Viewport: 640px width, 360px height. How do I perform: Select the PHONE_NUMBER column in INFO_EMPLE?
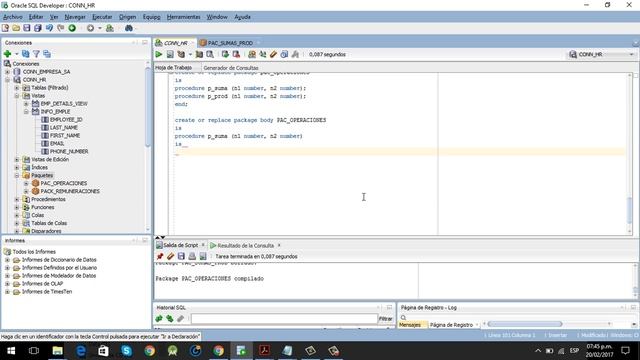[x=69, y=151]
